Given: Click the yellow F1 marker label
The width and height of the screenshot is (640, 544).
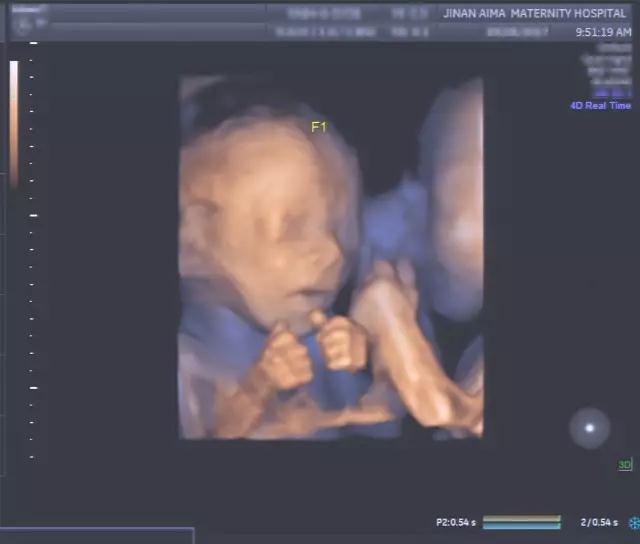Looking at the screenshot, I should (319, 127).
